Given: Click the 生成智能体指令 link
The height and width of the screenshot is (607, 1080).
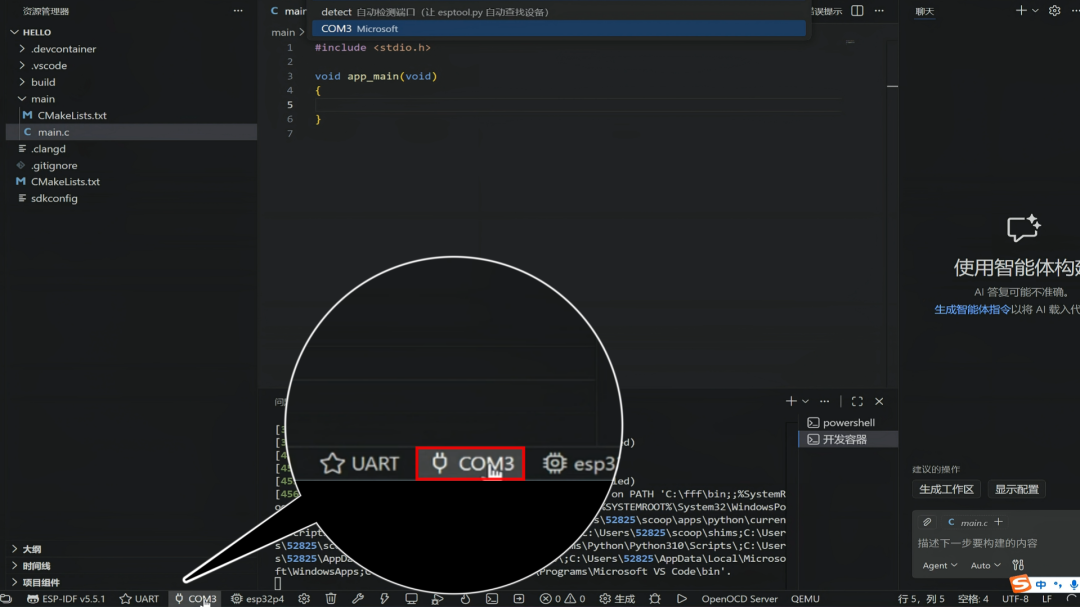Looking at the screenshot, I should [972, 309].
